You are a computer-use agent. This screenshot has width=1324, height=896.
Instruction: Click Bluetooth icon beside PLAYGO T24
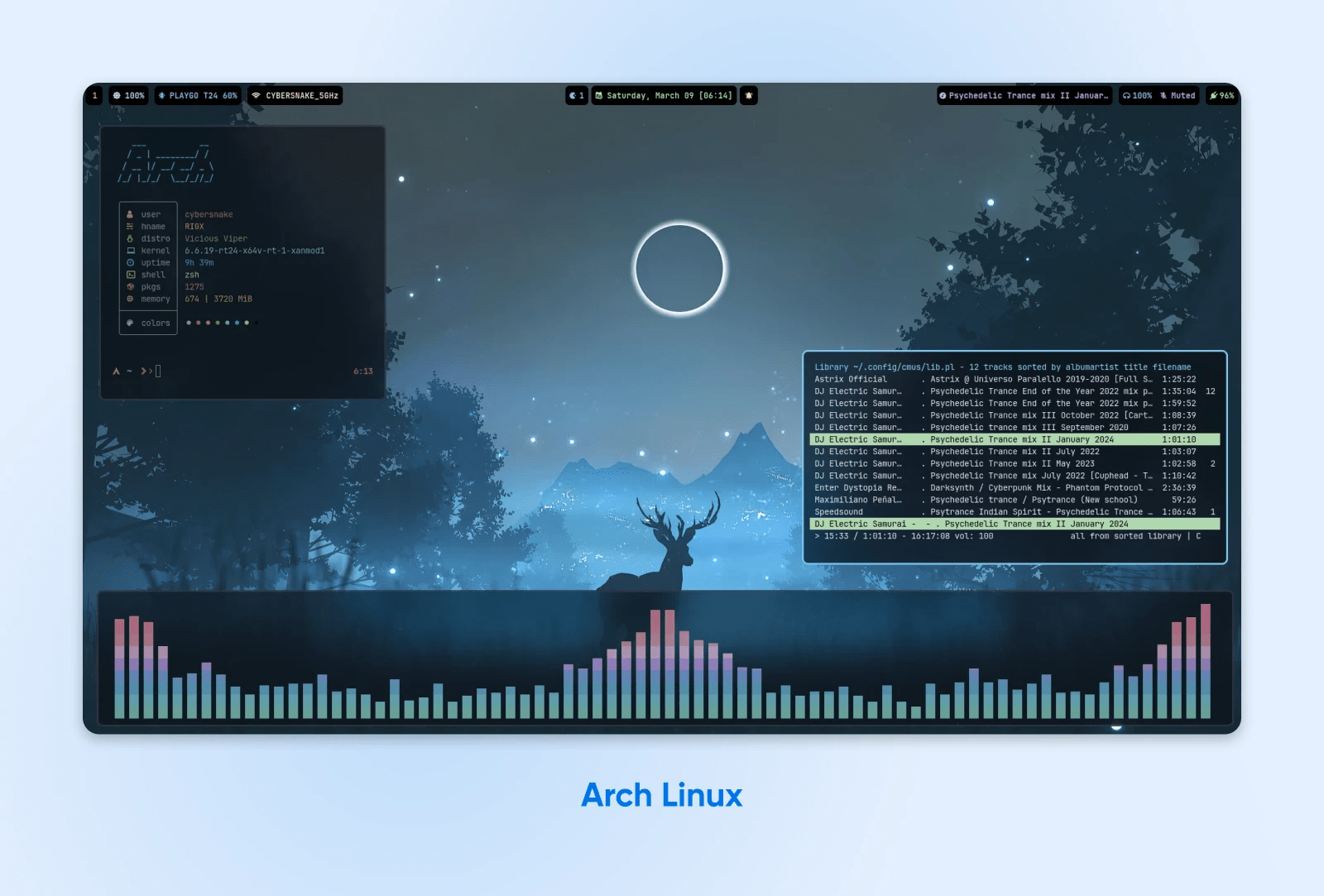pyautogui.click(x=161, y=96)
